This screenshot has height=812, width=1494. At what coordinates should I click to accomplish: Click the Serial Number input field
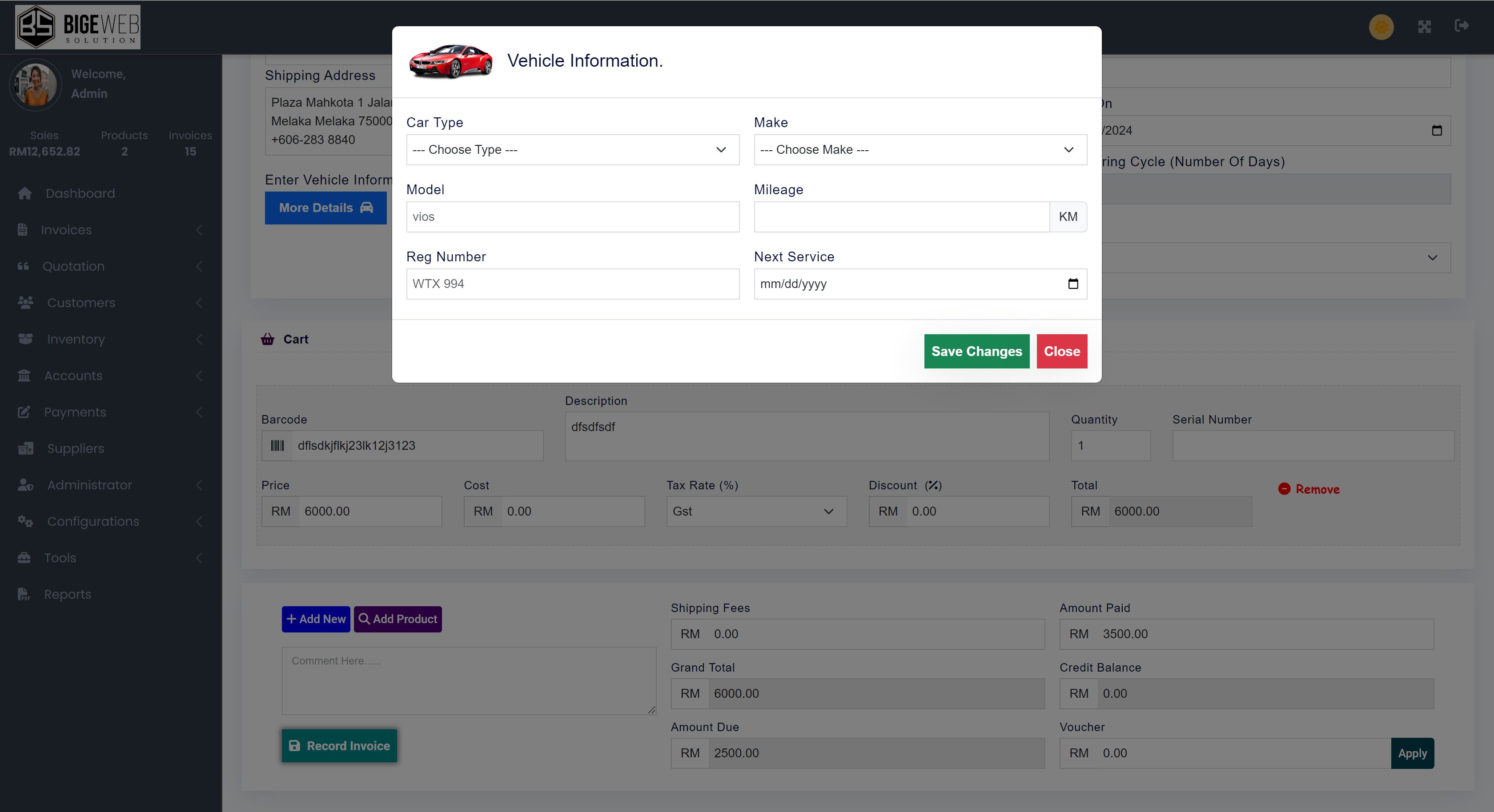click(1313, 445)
